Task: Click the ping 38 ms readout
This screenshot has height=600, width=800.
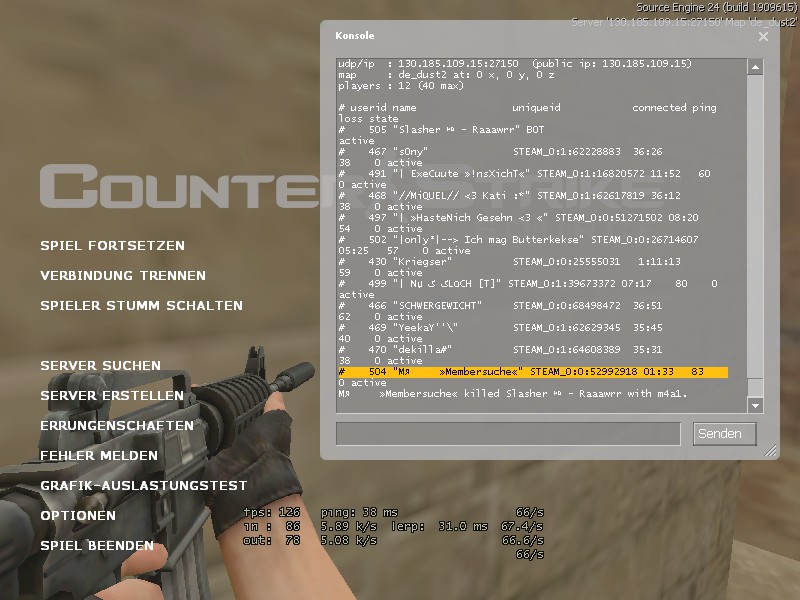Action: pyautogui.click(x=359, y=512)
